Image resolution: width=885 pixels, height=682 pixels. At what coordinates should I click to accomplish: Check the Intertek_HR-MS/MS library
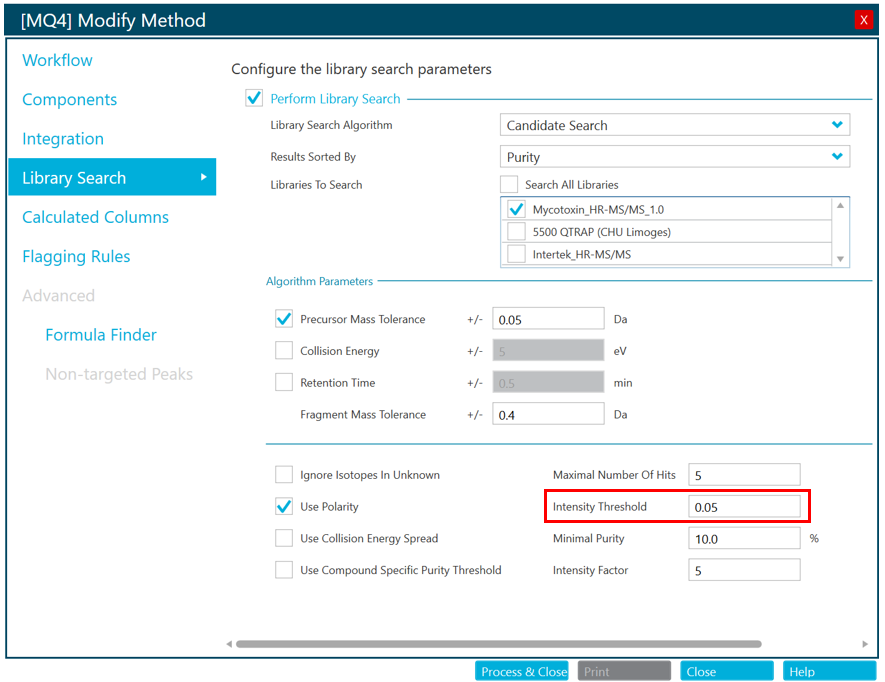pyautogui.click(x=516, y=255)
